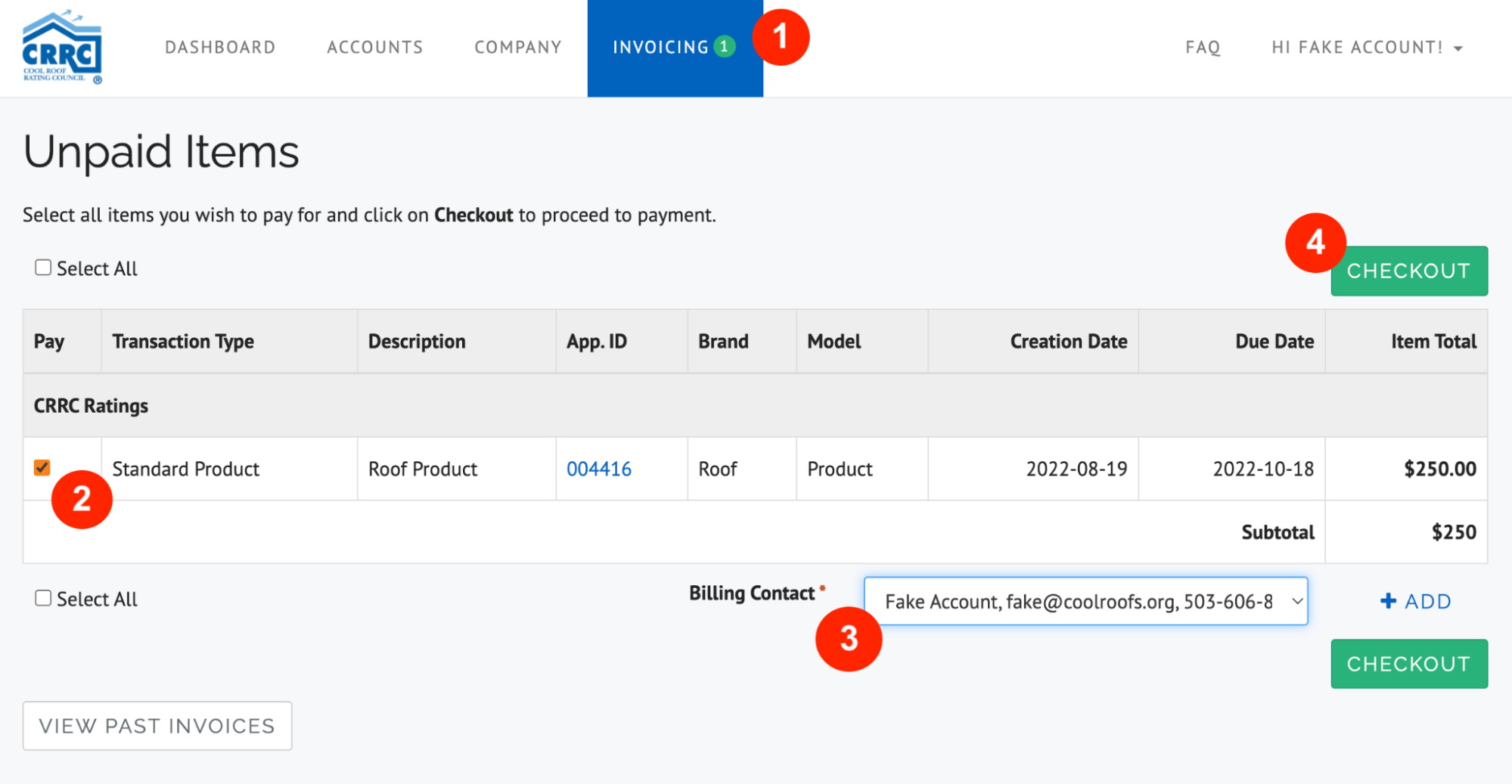Click the green notification badge on Invoicing
The image size is (1512, 784).
pyautogui.click(x=724, y=46)
